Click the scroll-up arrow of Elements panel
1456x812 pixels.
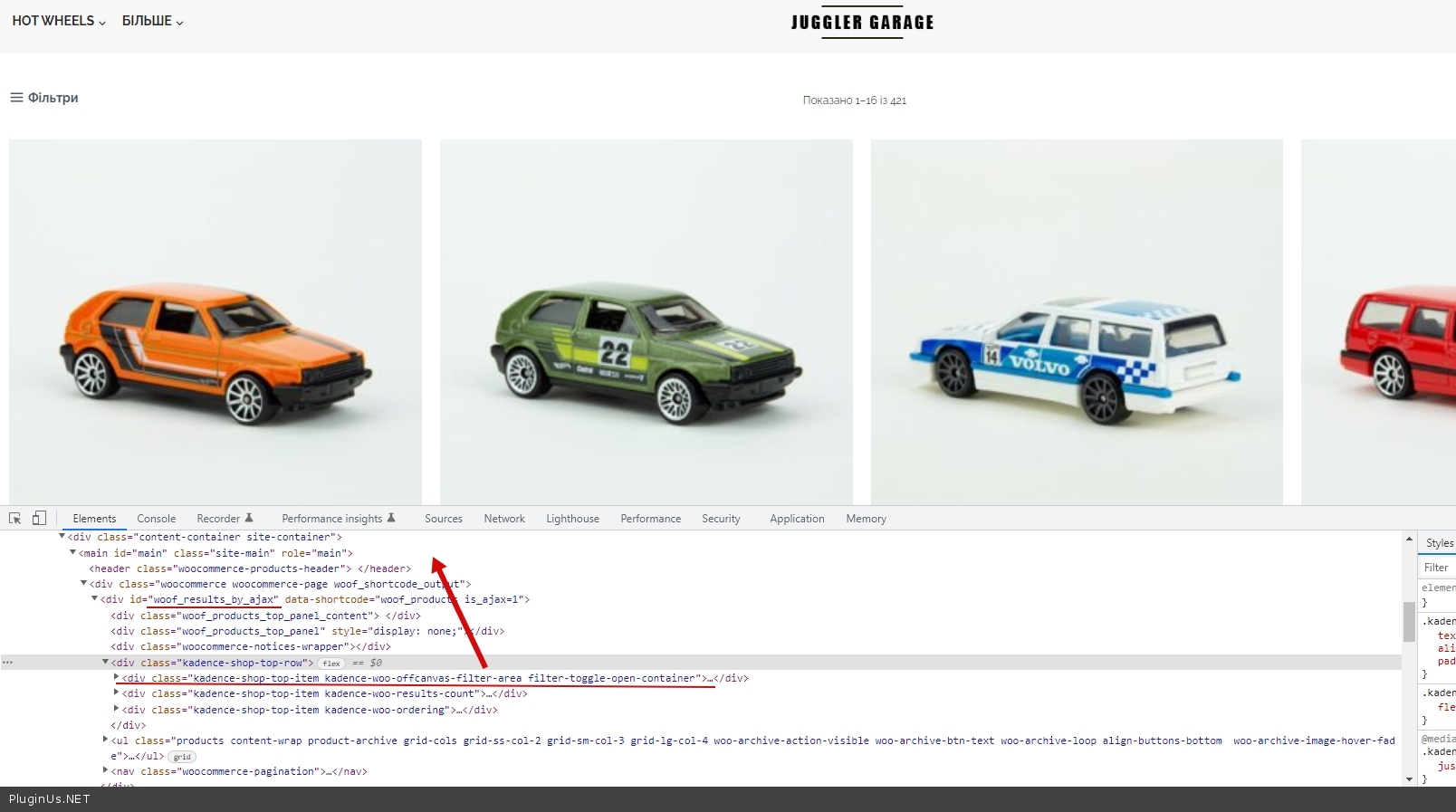click(1409, 540)
